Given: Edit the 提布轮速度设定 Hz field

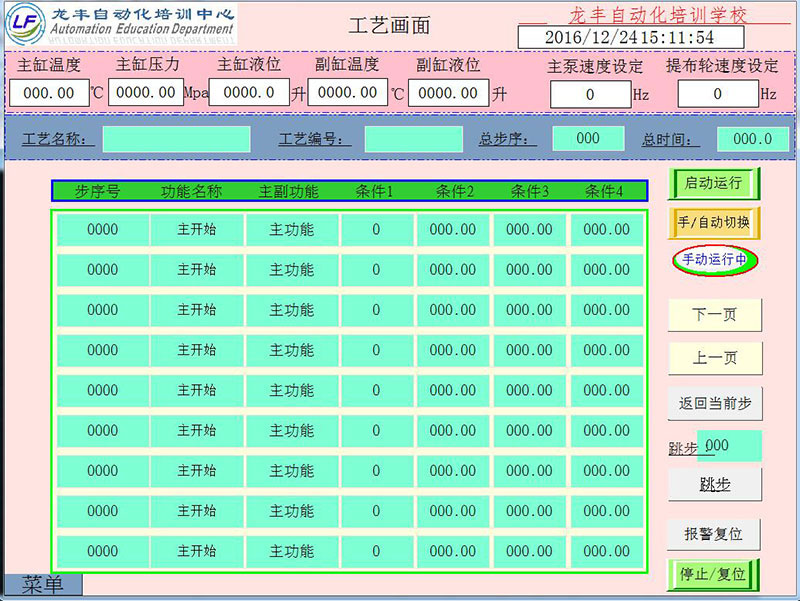Looking at the screenshot, I should 717,94.
